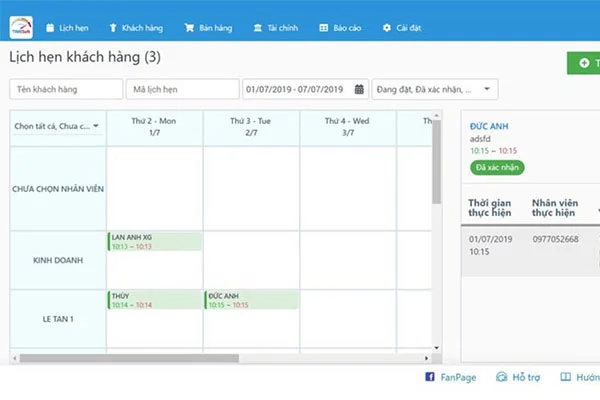Viewport: 600px width, 400px height.
Task: Expand the staff selection dropdown Chọn tất cả
Action: pos(56,126)
